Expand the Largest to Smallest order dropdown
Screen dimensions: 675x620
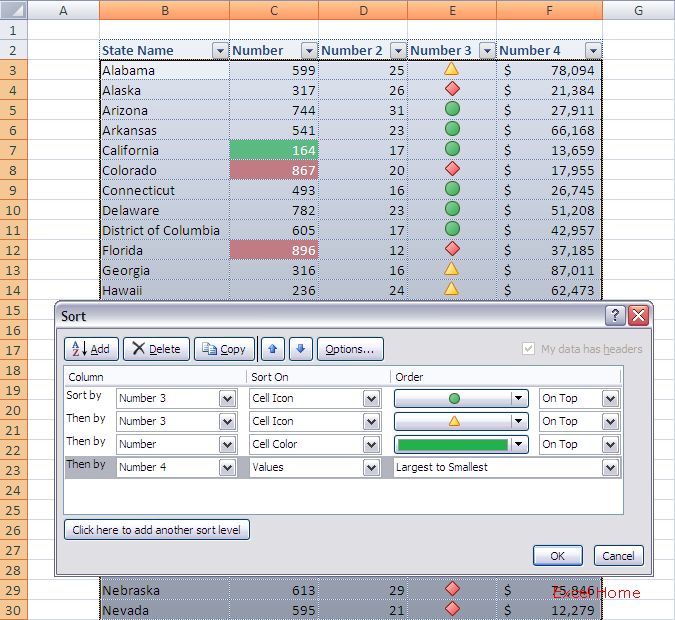pos(610,467)
